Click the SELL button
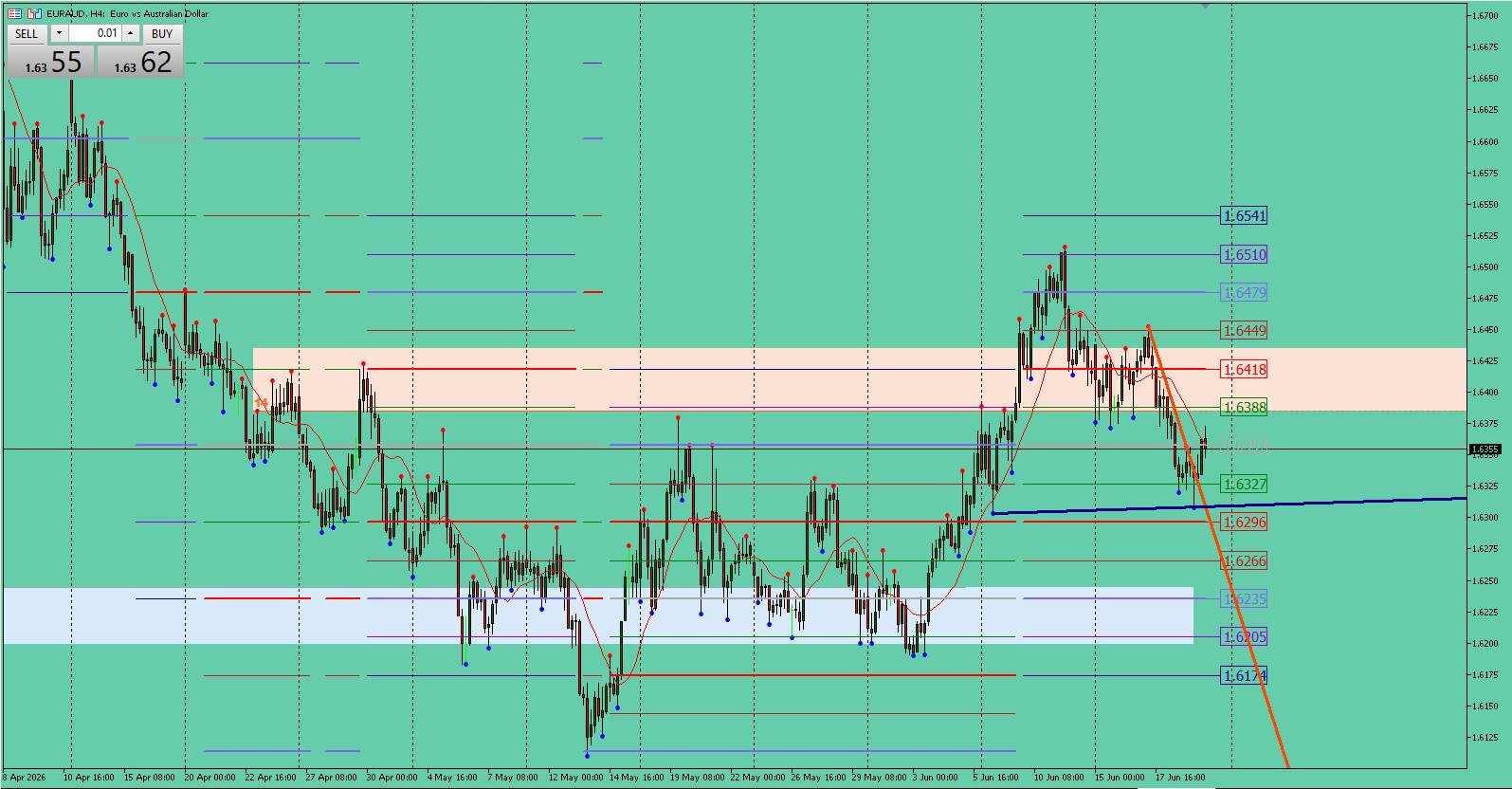Image resolution: width=1512 pixels, height=789 pixels. (27, 33)
